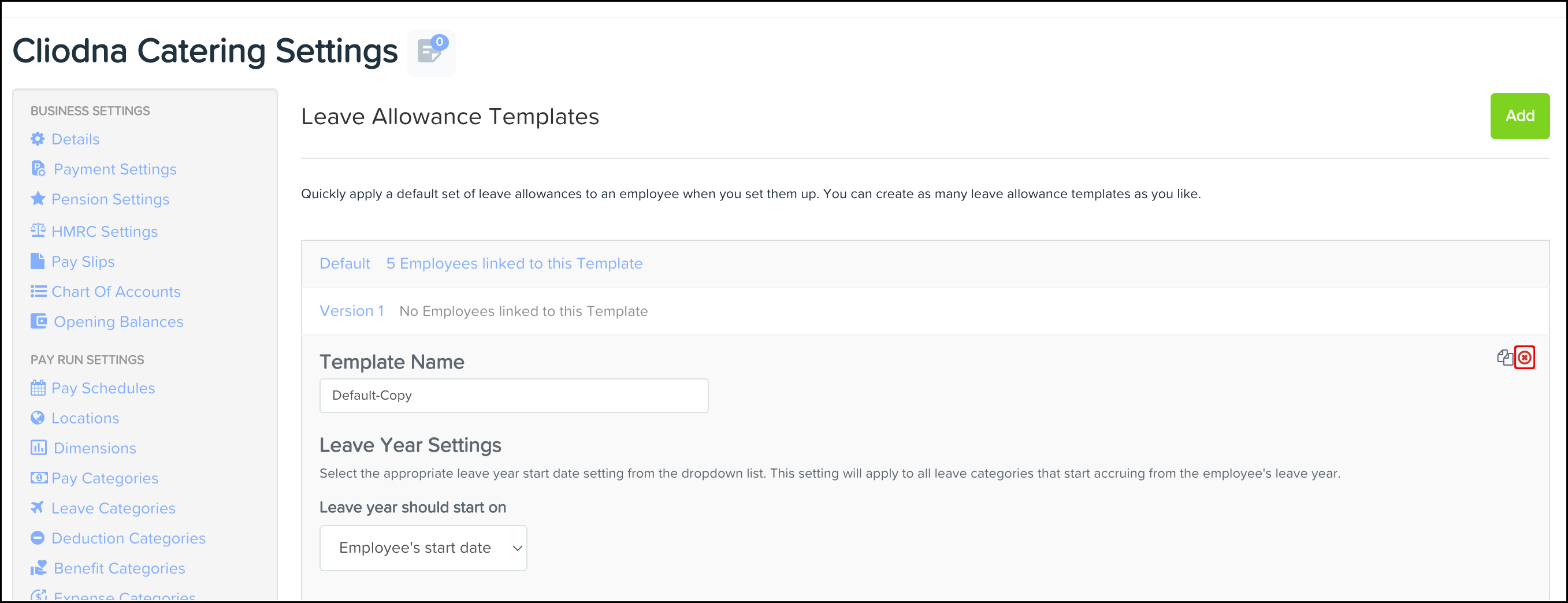Collapse the Version 1 template row

coord(351,311)
